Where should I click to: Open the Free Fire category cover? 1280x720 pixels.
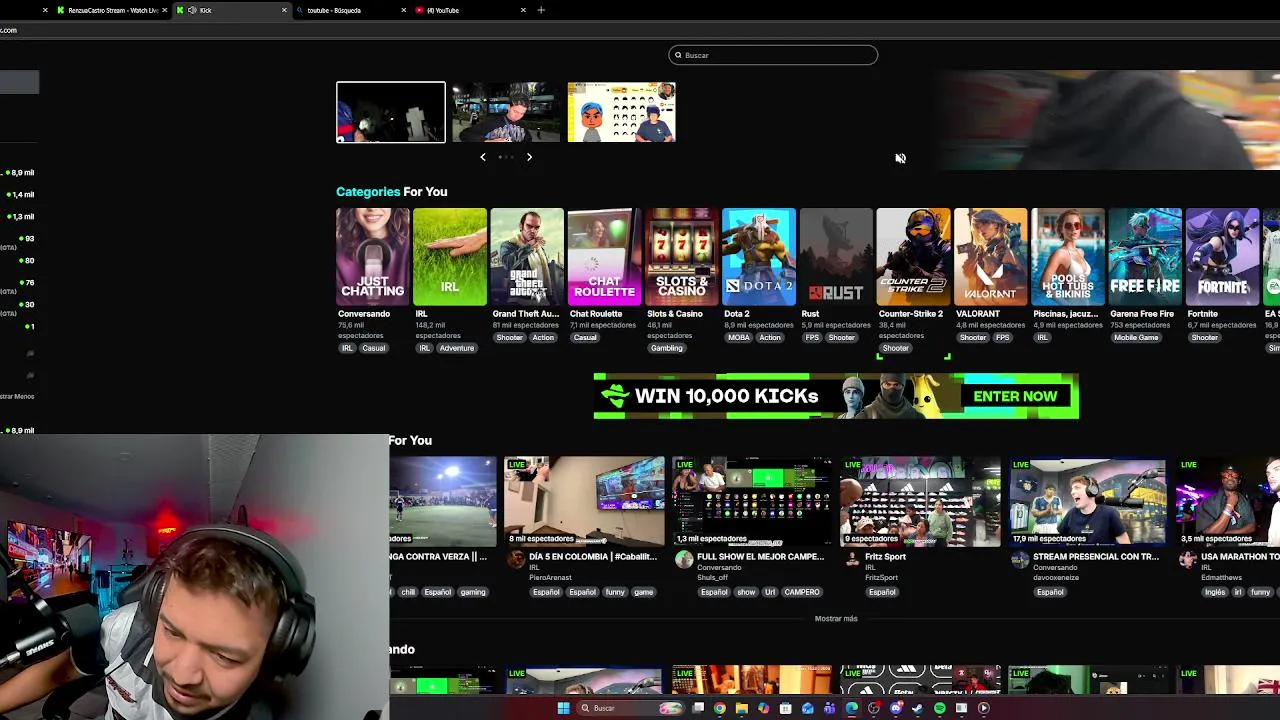pos(1145,256)
